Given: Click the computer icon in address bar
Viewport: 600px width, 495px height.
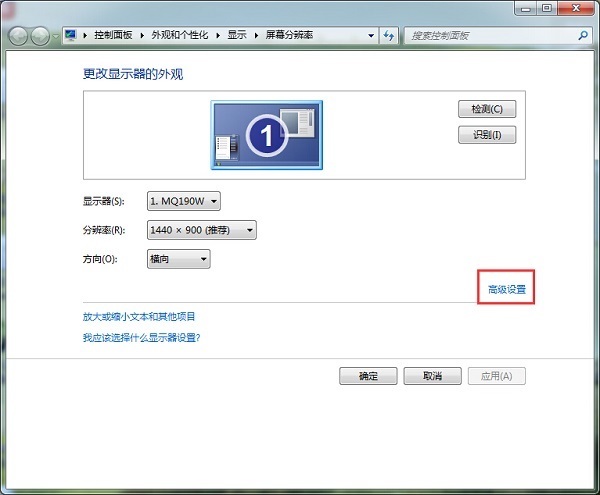Looking at the screenshot, I should coord(70,35).
